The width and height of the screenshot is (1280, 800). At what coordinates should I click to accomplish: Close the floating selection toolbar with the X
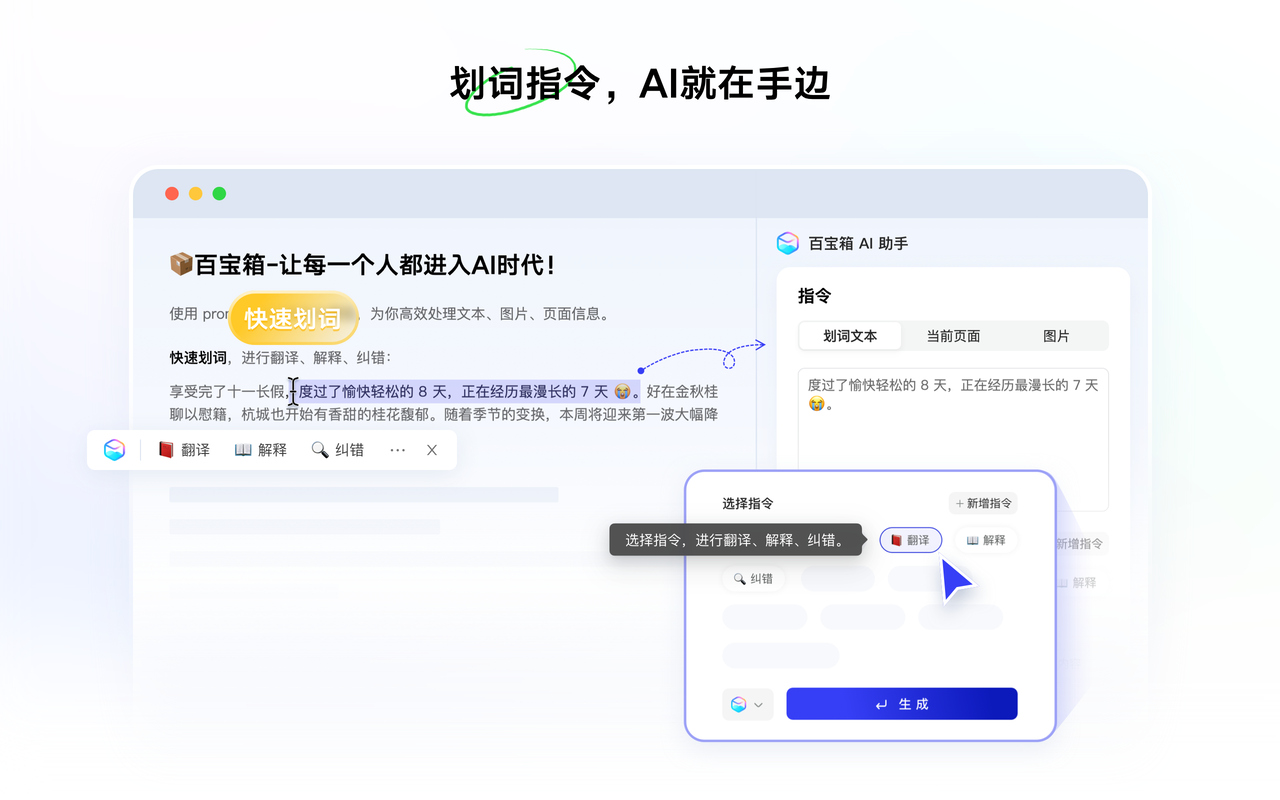pyautogui.click(x=431, y=450)
